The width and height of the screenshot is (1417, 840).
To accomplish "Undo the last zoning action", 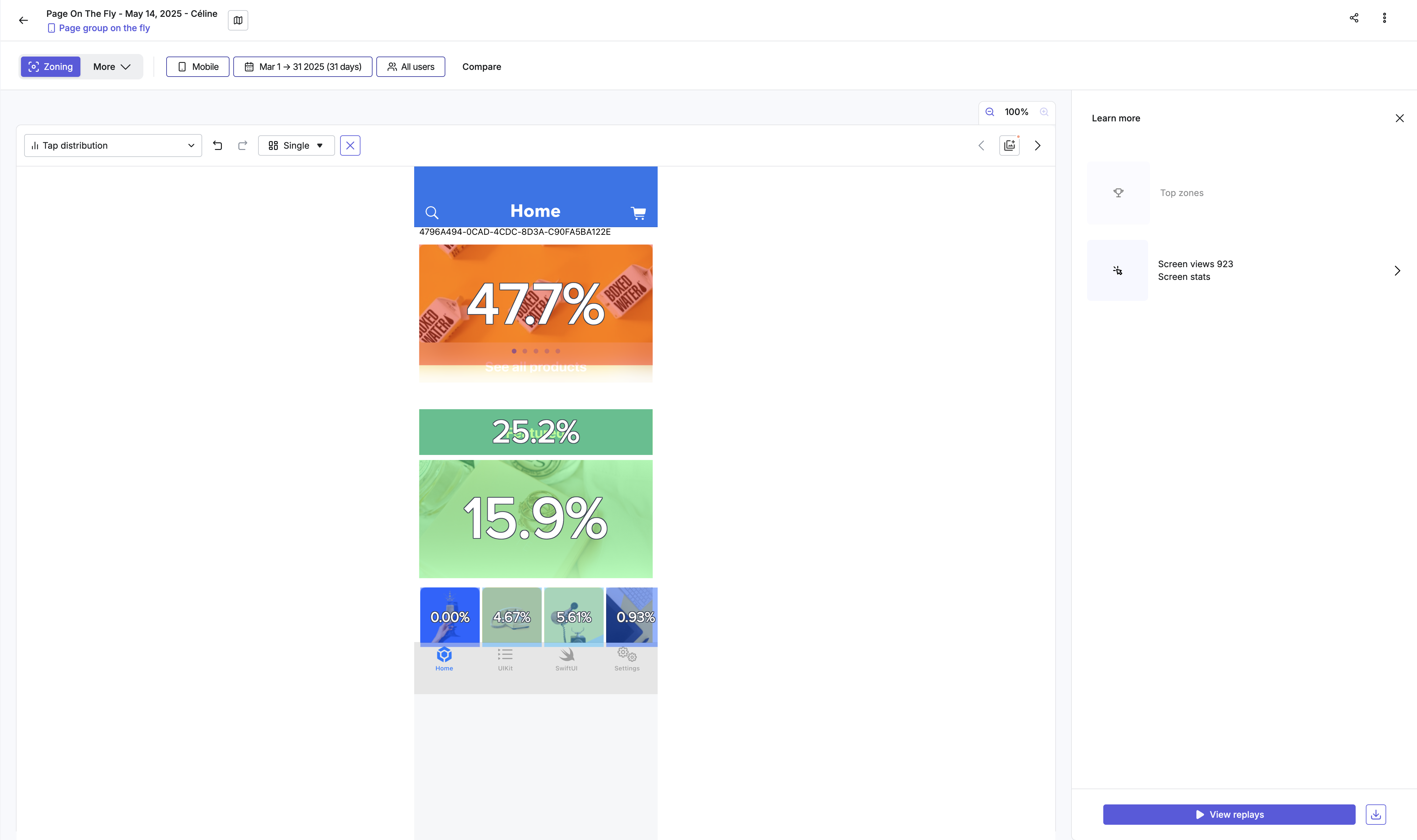I will click(x=217, y=146).
